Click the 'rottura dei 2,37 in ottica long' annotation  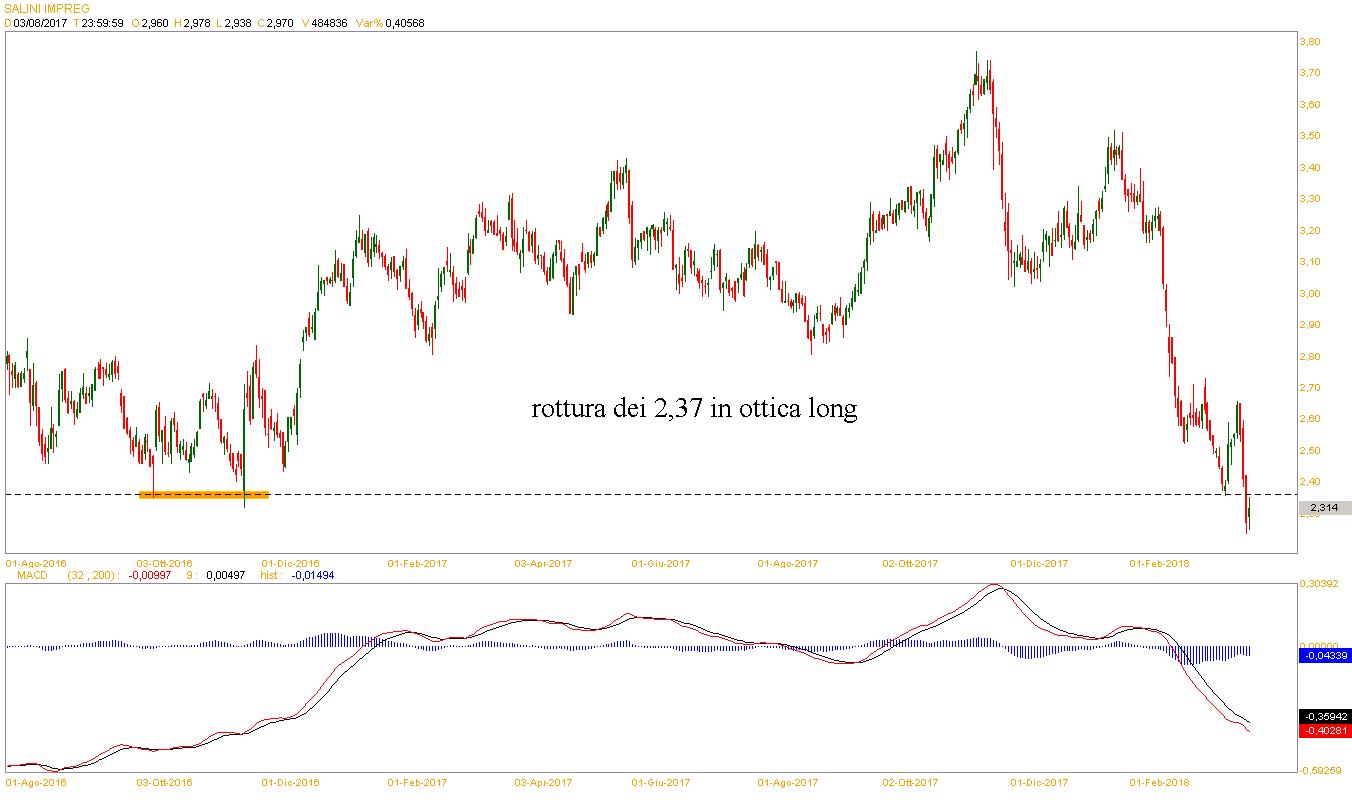click(x=695, y=409)
